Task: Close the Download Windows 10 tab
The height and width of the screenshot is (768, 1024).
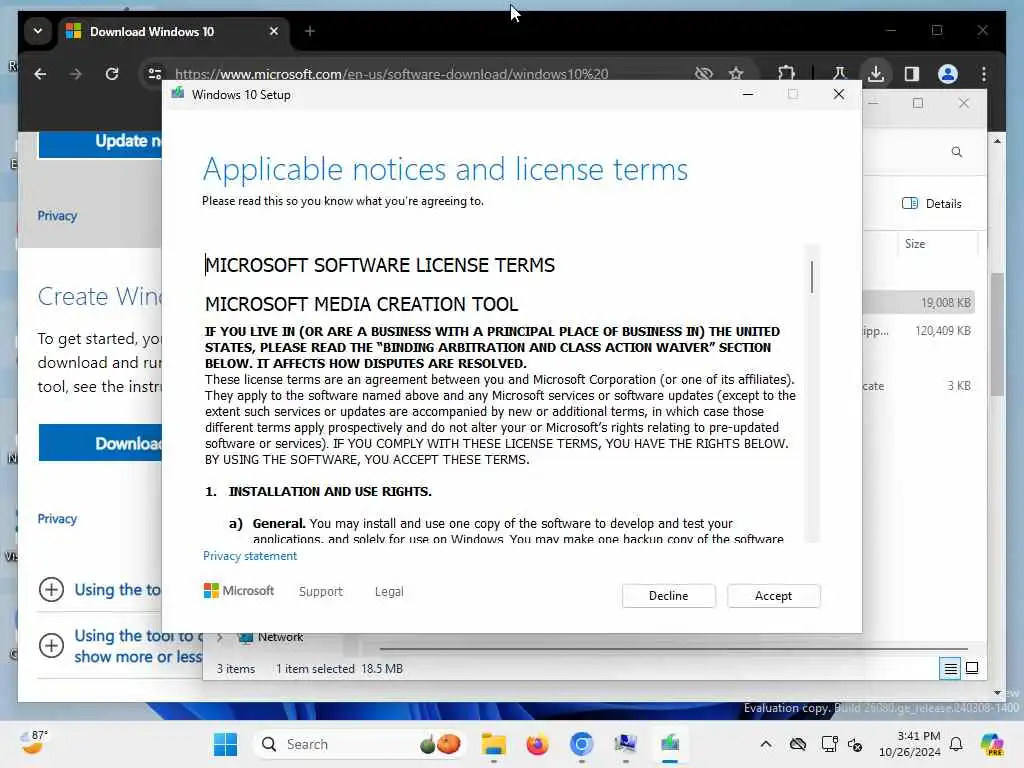Action: (274, 31)
